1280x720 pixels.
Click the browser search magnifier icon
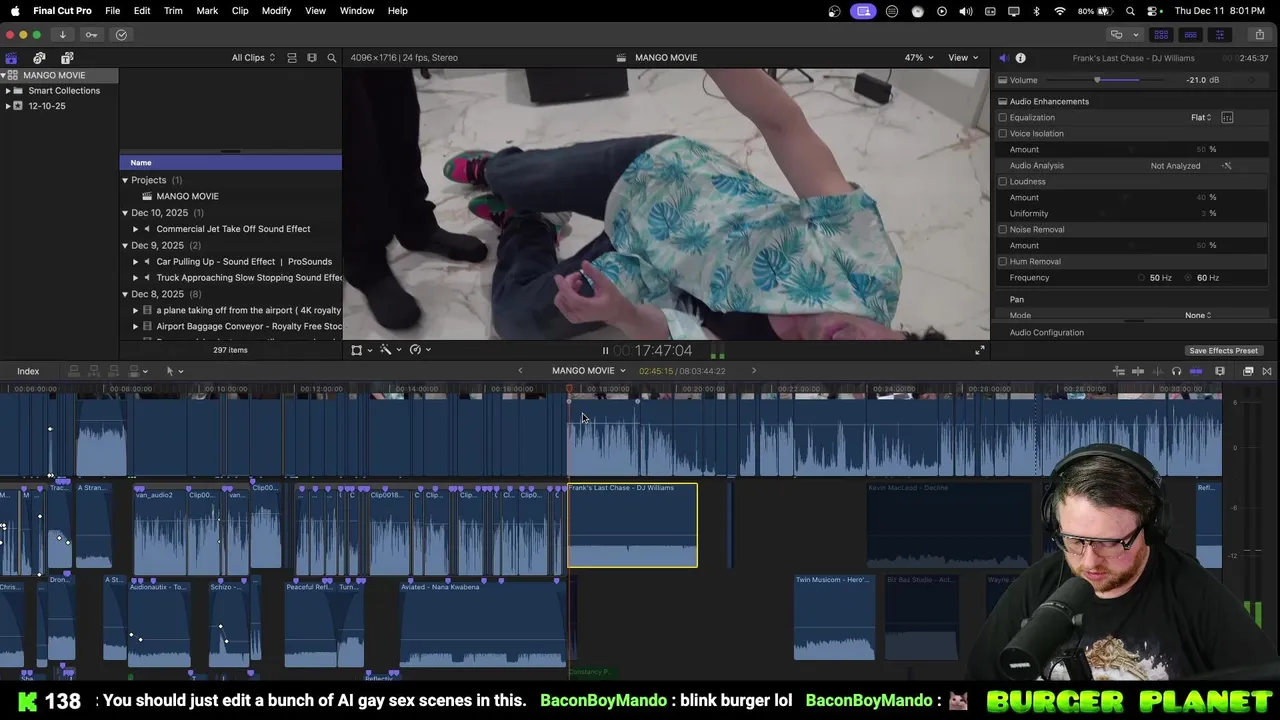click(332, 58)
